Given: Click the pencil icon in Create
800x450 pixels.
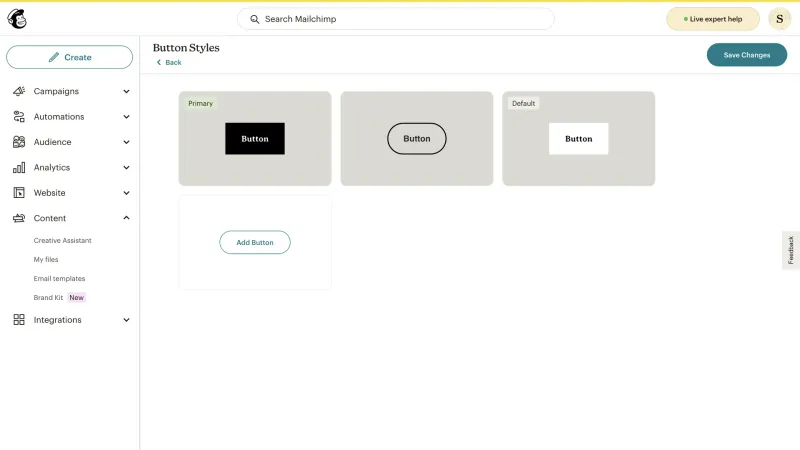Looking at the screenshot, I should point(54,57).
